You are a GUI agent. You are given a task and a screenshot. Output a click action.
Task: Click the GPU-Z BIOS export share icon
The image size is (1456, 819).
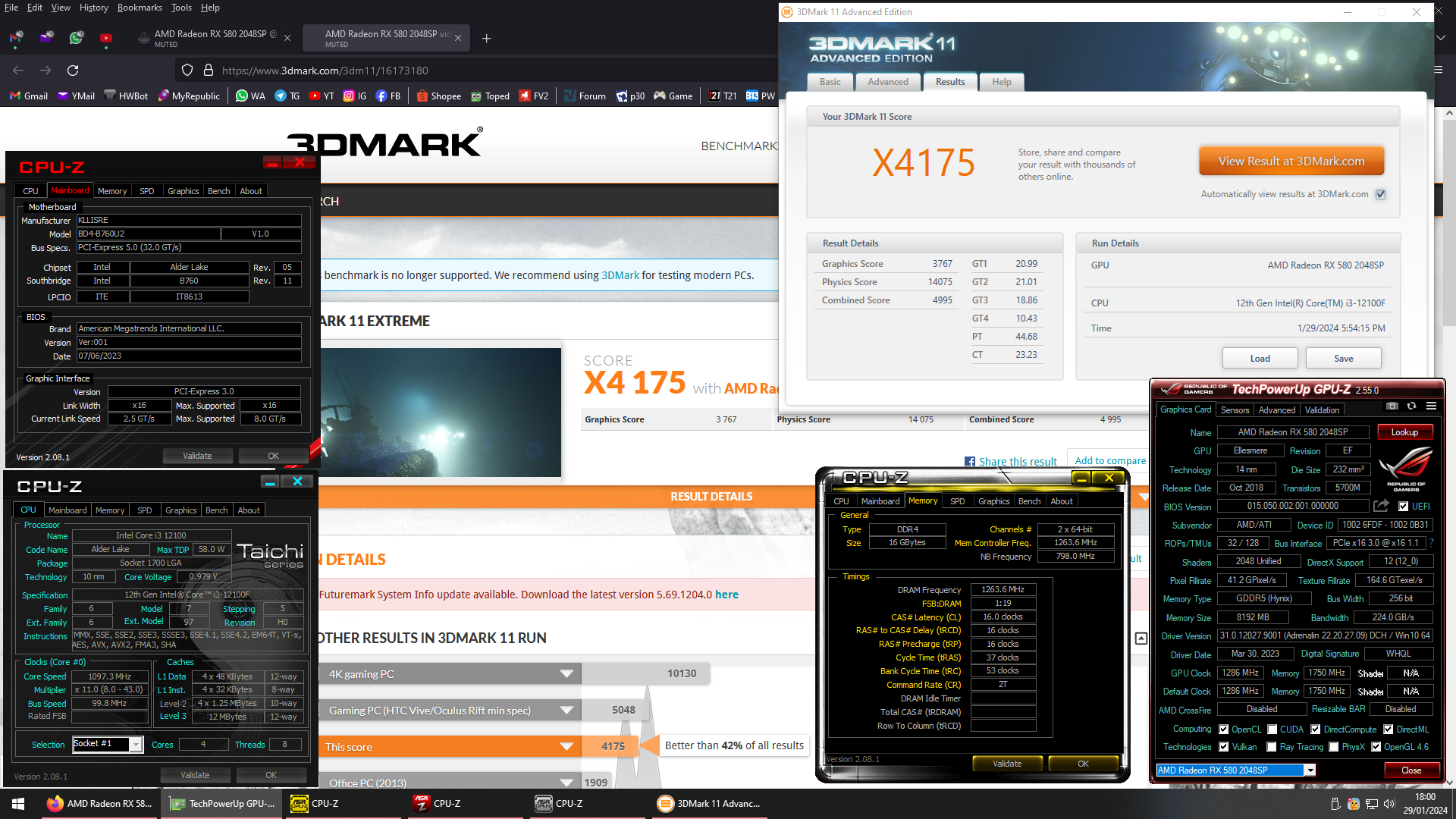pos(1381,506)
